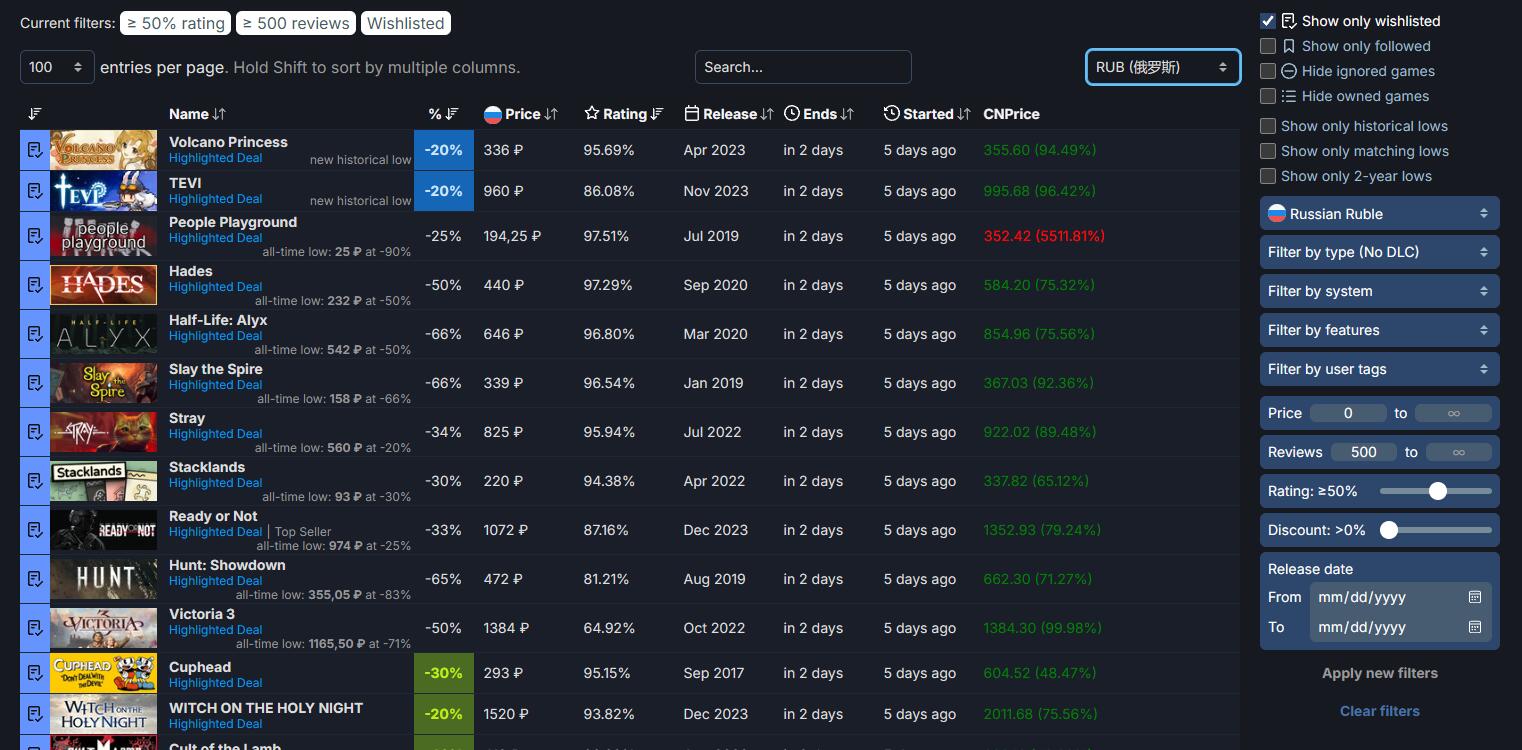Click the wishlist icon for Stray
Screen dimensions: 1522x750
point(35,432)
